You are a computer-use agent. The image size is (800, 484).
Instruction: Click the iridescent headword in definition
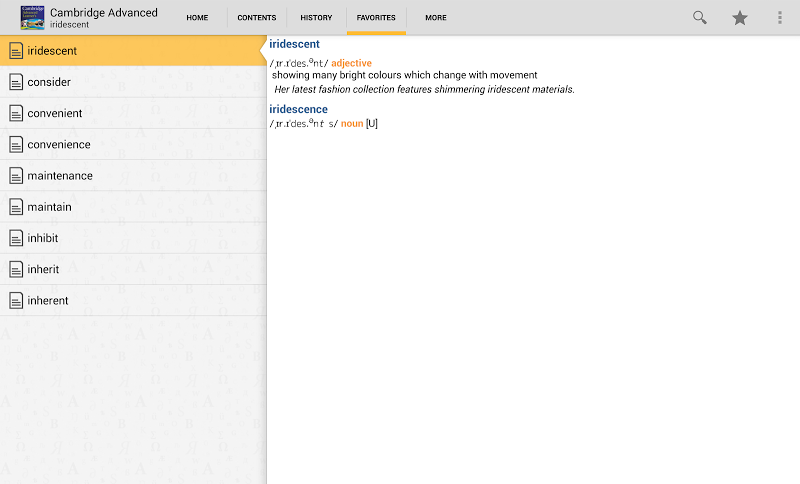[x=294, y=44]
